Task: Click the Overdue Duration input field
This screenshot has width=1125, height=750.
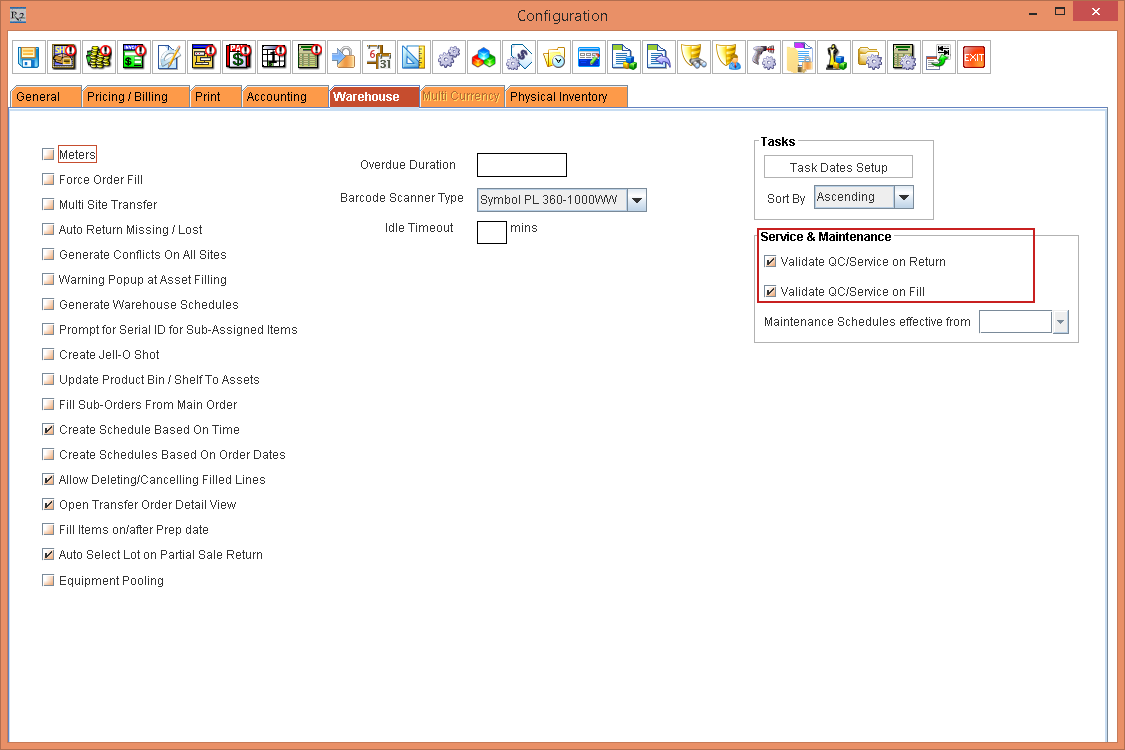Action: (x=522, y=165)
